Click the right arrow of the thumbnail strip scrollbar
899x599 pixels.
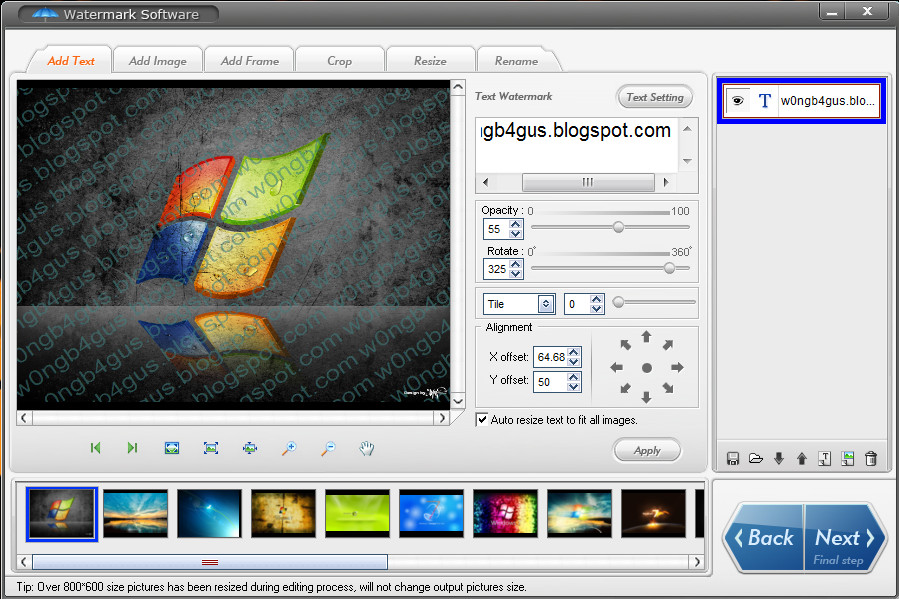(697, 562)
